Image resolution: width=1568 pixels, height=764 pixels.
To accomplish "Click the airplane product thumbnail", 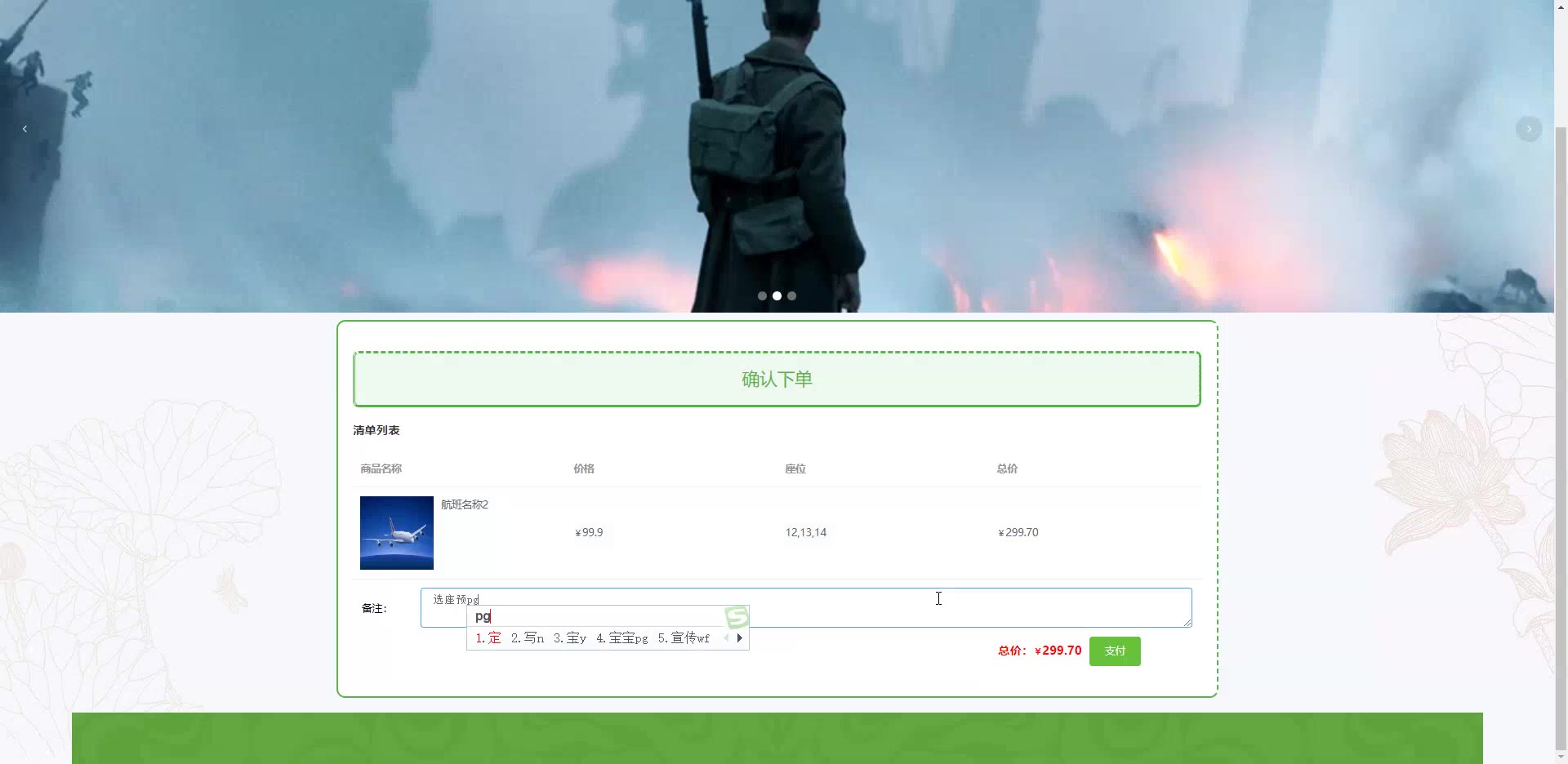I will pyautogui.click(x=397, y=533).
